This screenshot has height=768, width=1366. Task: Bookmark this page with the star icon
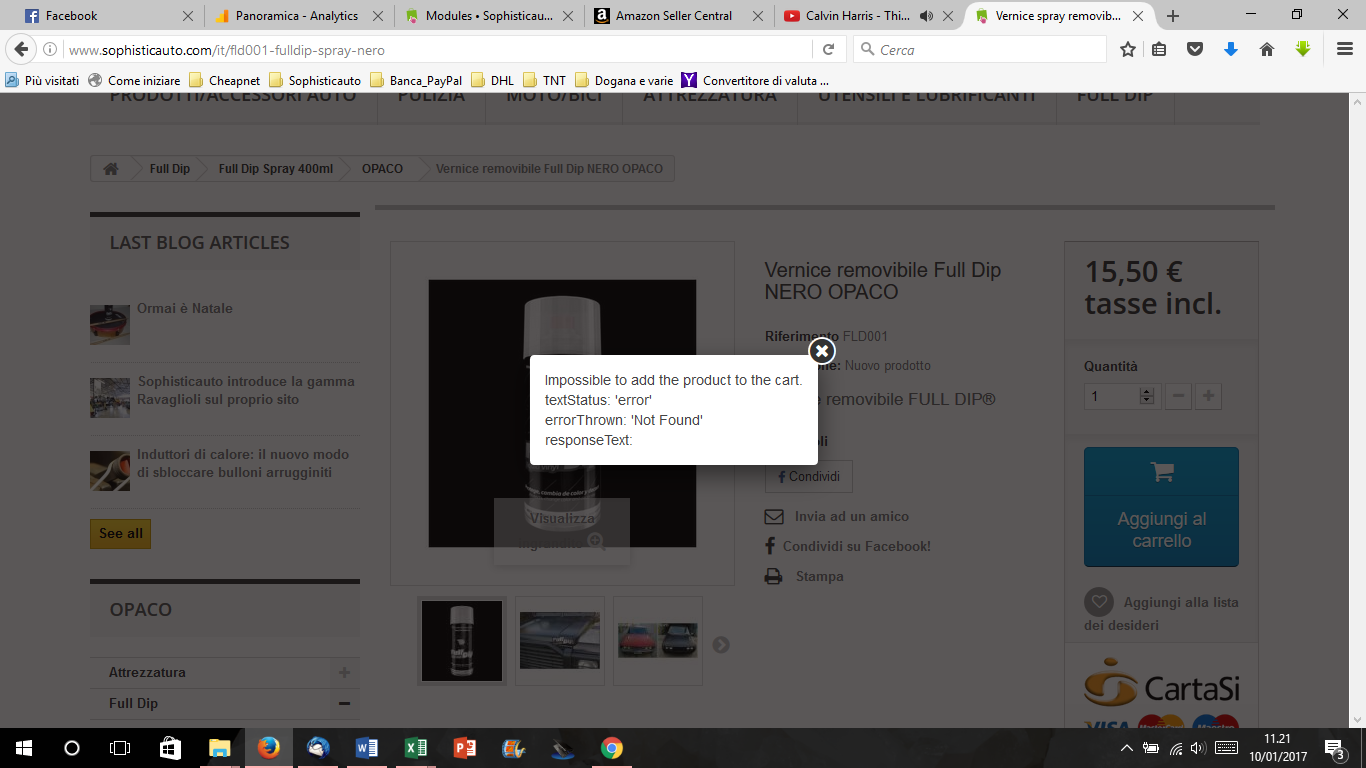pyautogui.click(x=1128, y=49)
